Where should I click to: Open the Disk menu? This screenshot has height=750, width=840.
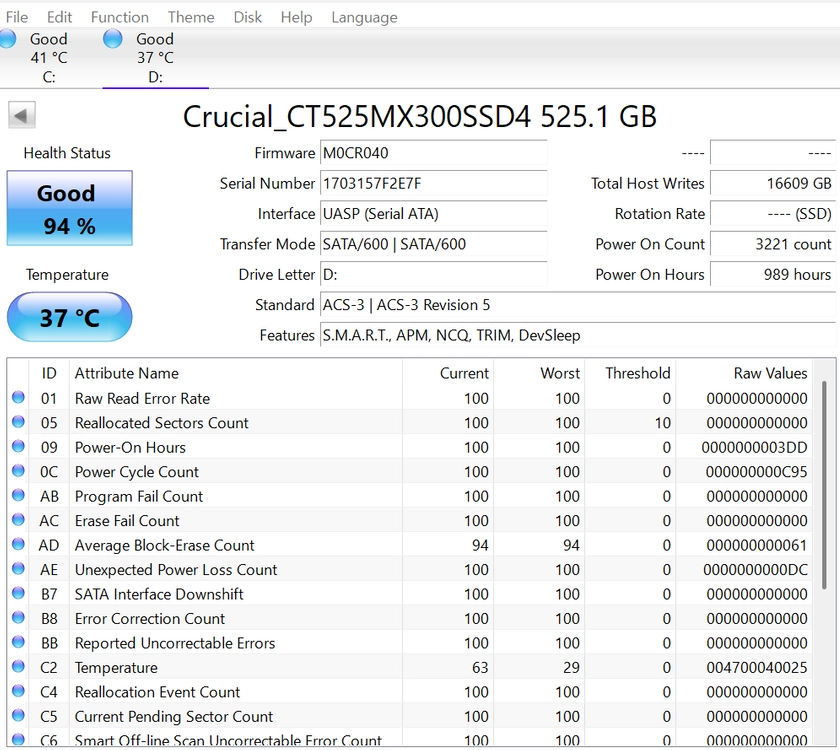tap(248, 17)
